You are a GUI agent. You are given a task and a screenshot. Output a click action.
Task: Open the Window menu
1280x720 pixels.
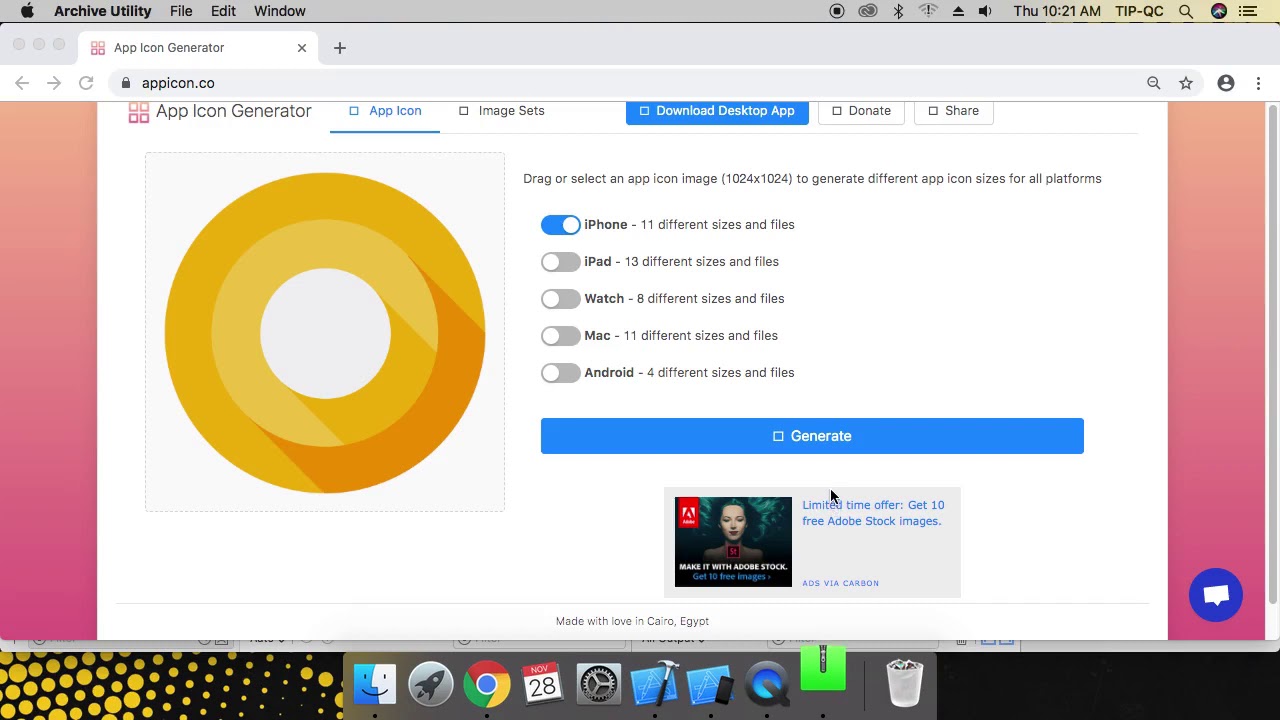279,11
